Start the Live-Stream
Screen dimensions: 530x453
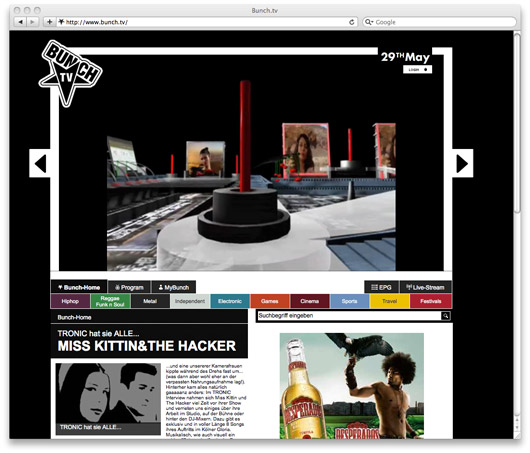click(425, 287)
